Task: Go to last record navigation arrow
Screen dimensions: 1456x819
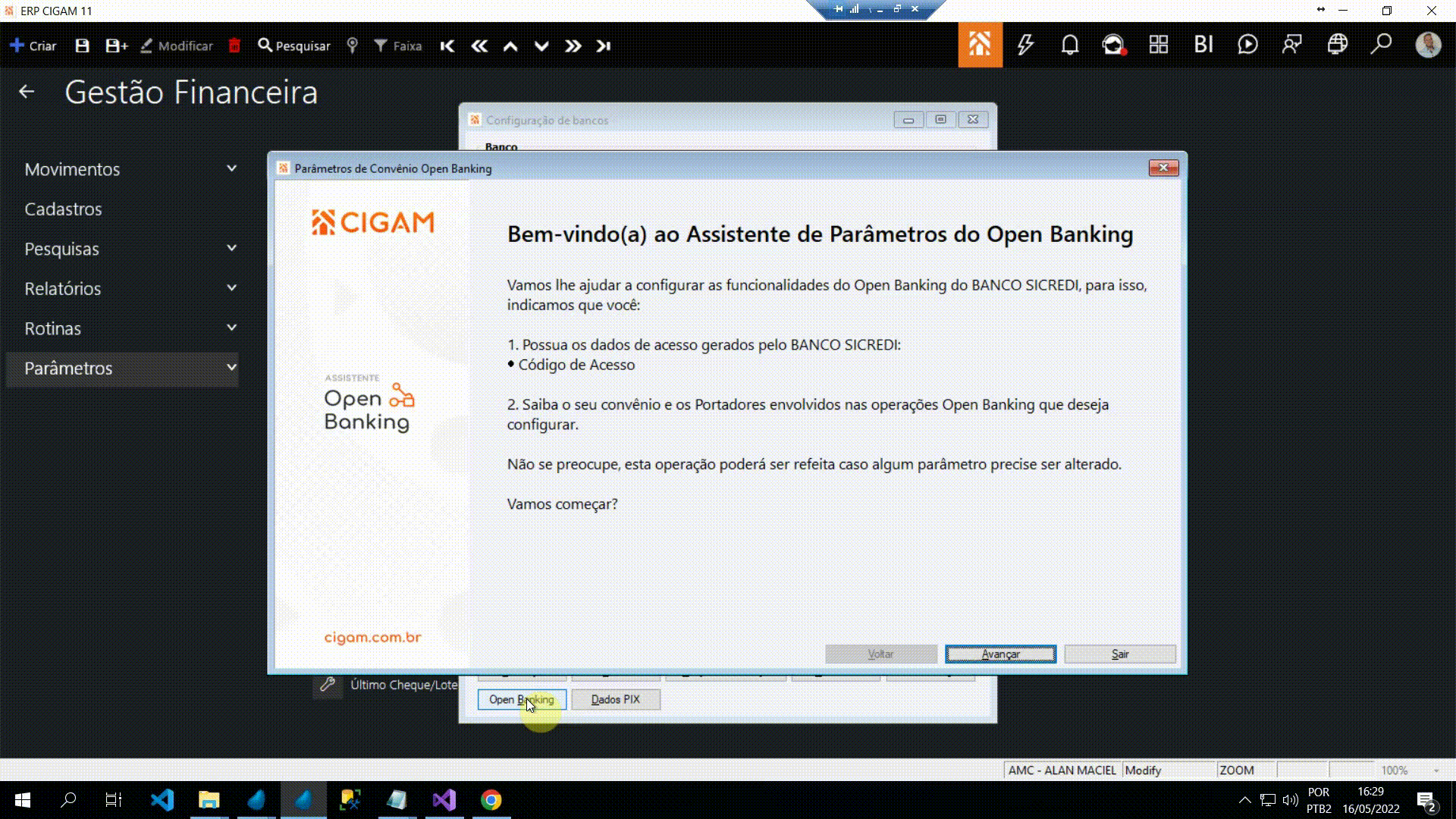Action: (x=604, y=45)
